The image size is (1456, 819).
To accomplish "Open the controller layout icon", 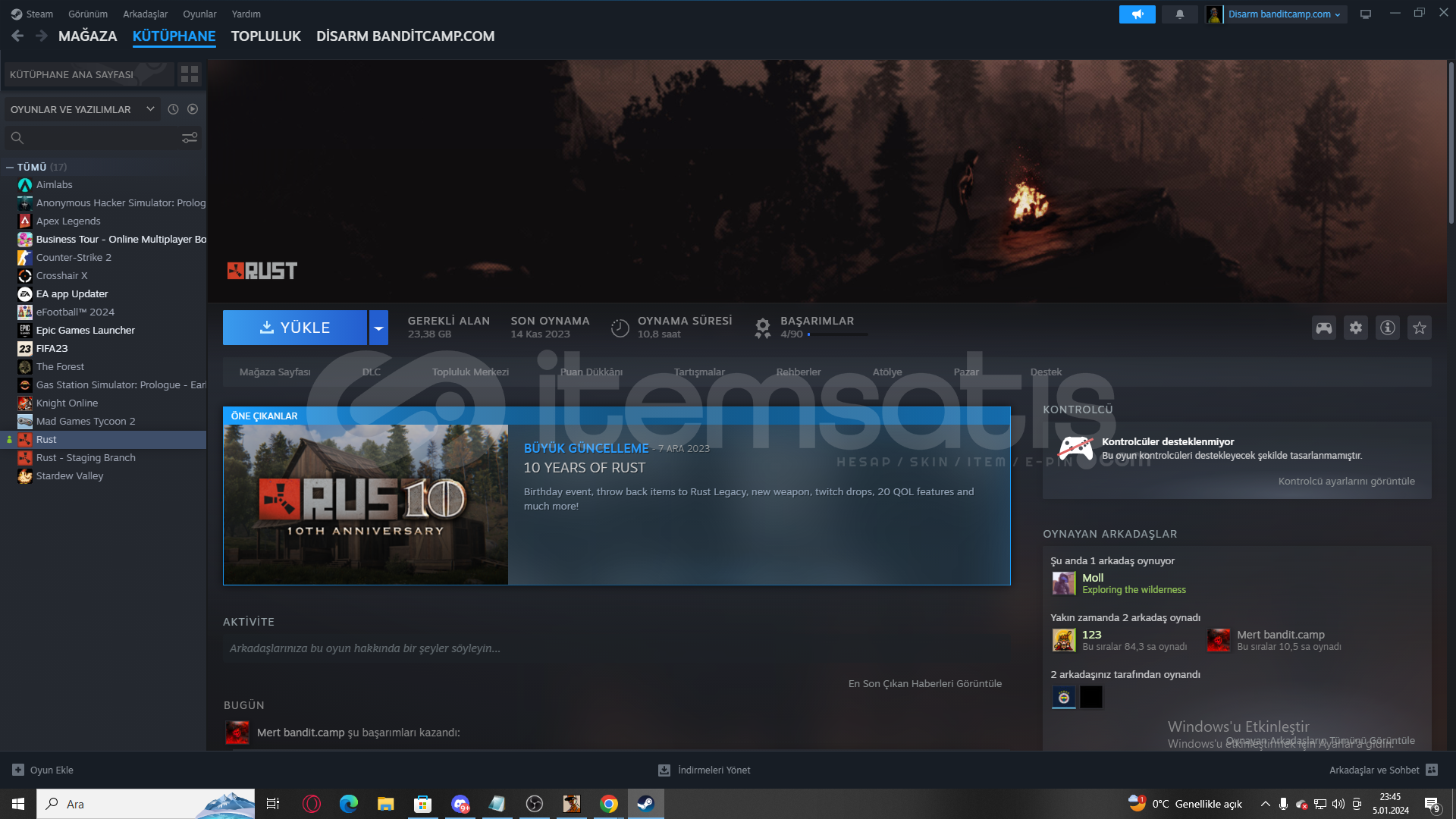I will pyautogui.click(x=1323, y=328).
